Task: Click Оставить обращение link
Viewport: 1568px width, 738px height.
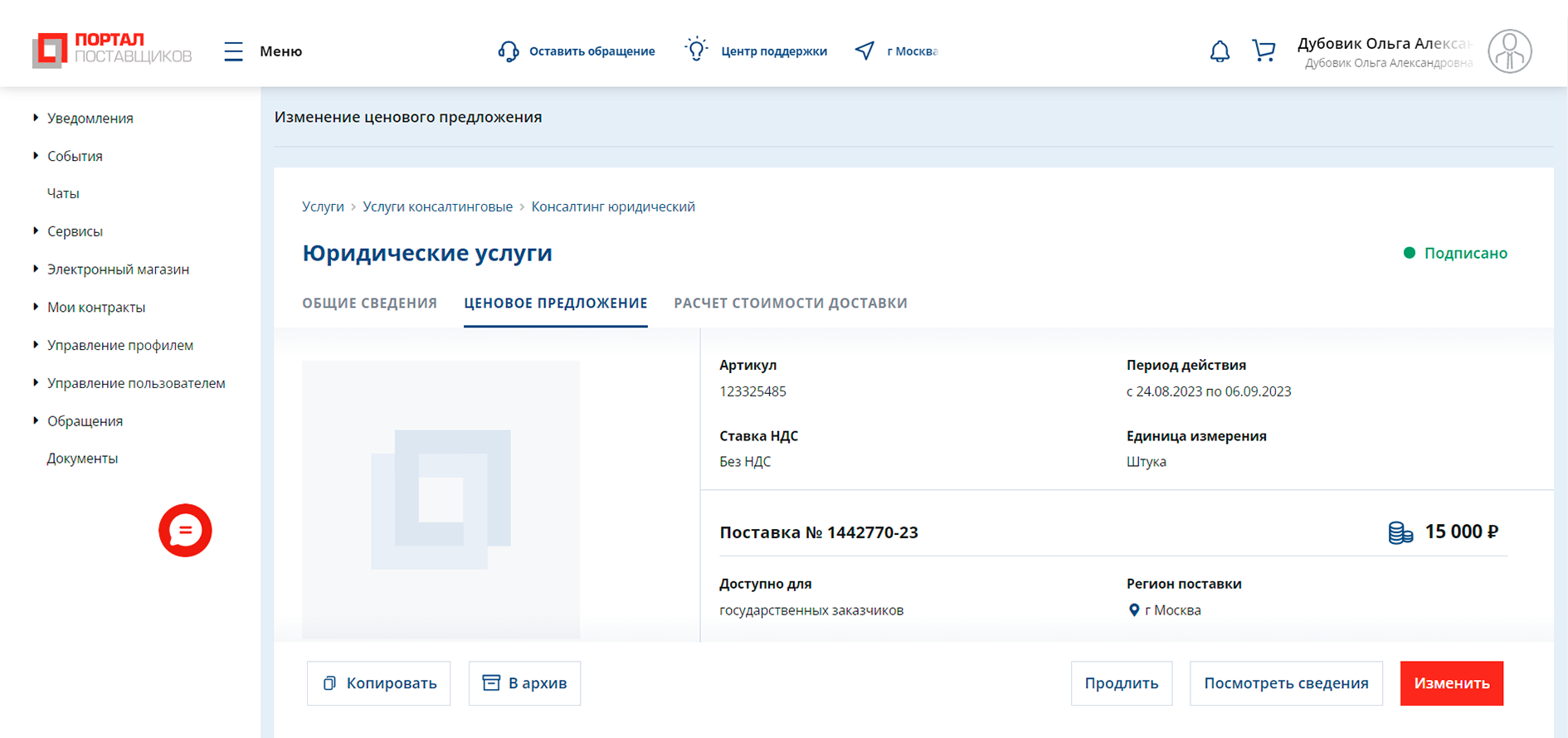Action: click(x=592, y=51)
